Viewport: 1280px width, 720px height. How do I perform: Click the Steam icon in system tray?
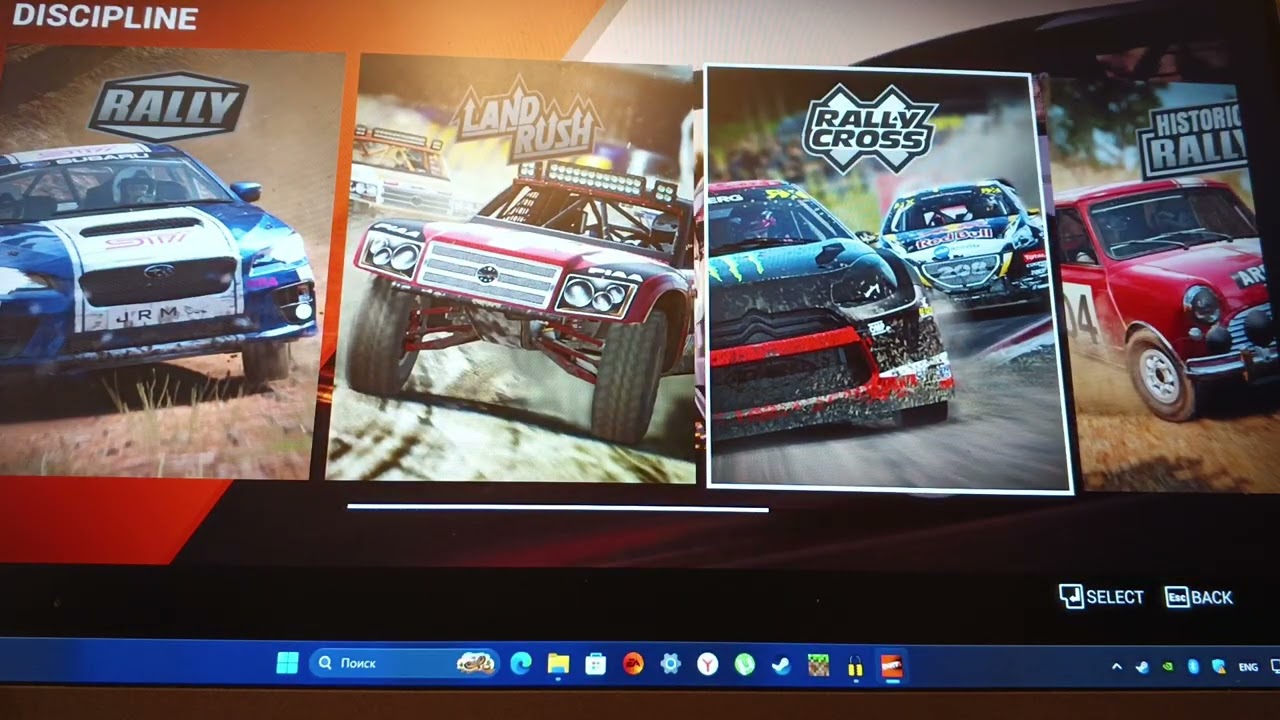click(1142, 666)
